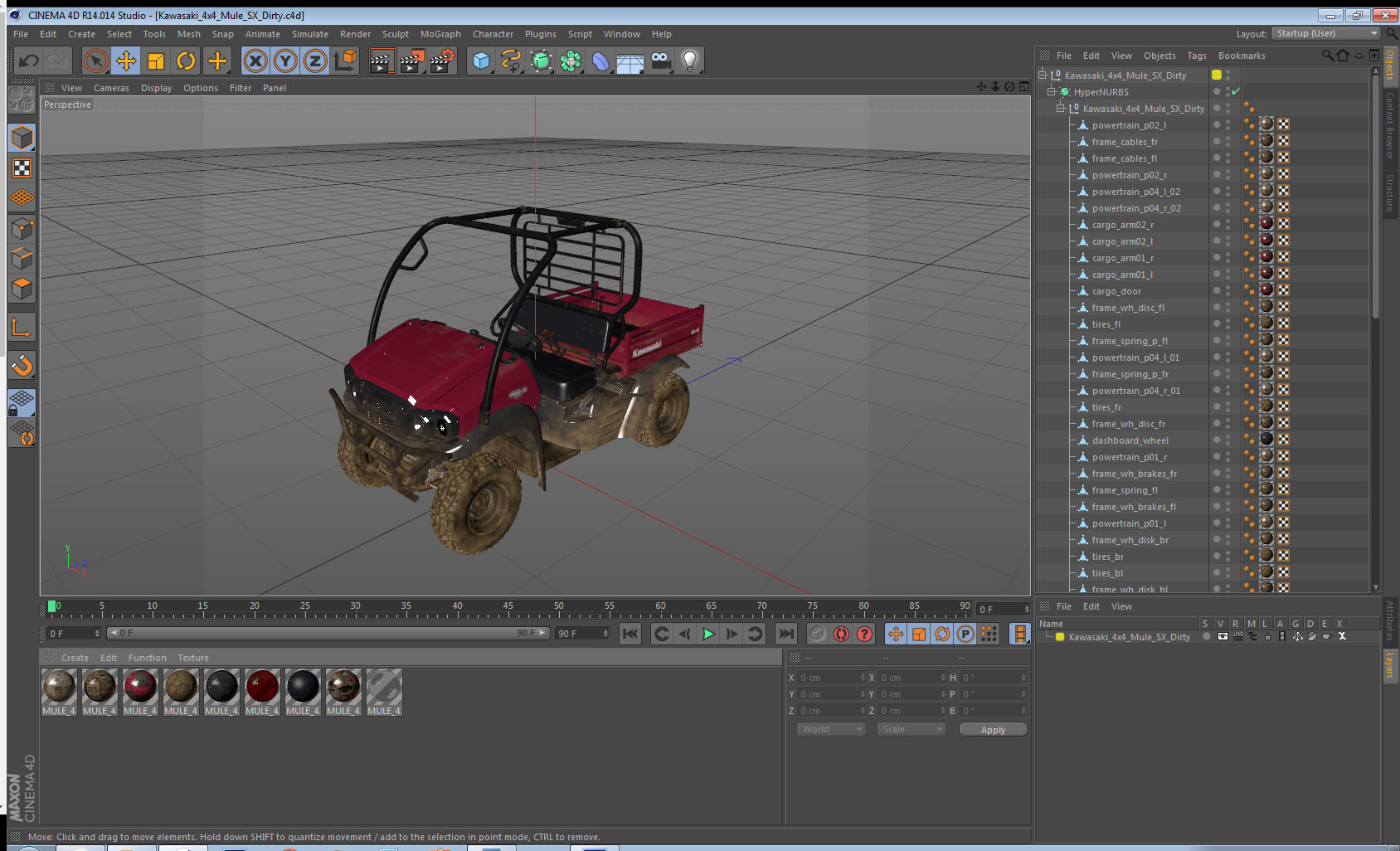Viewport: 1400px width, 851px height.
Task: Open the File menu in menu bar
Action: (21, 34)
